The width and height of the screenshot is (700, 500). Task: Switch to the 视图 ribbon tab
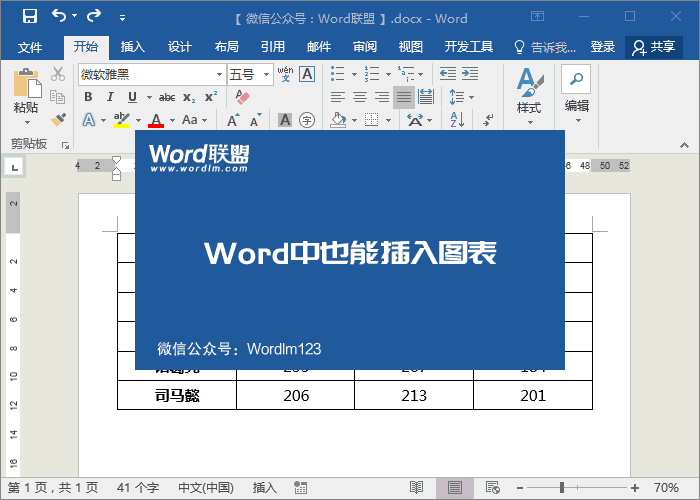410,47
